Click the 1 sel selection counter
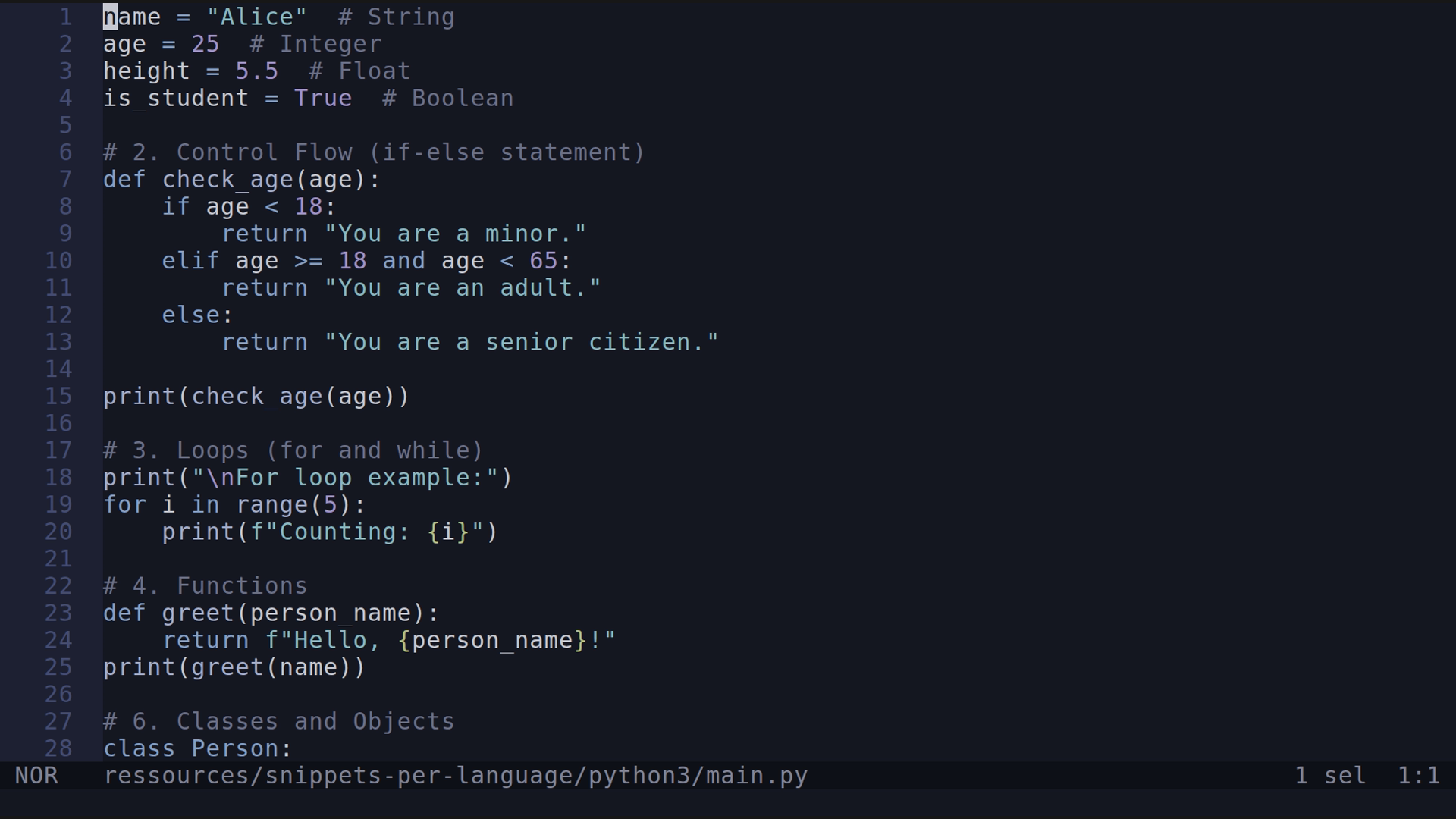The image size is (1456, 819). coord(1328,775)
